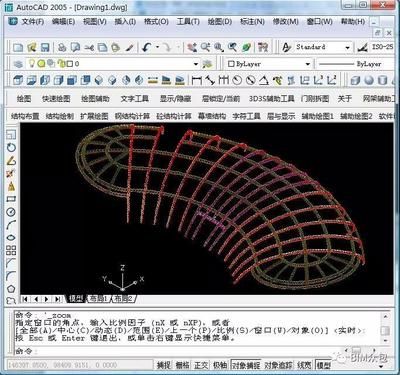The height and width of the screenshot is (375, 400).
Task: Click the next layout tab arrow
Action: [x=46, y=299]
